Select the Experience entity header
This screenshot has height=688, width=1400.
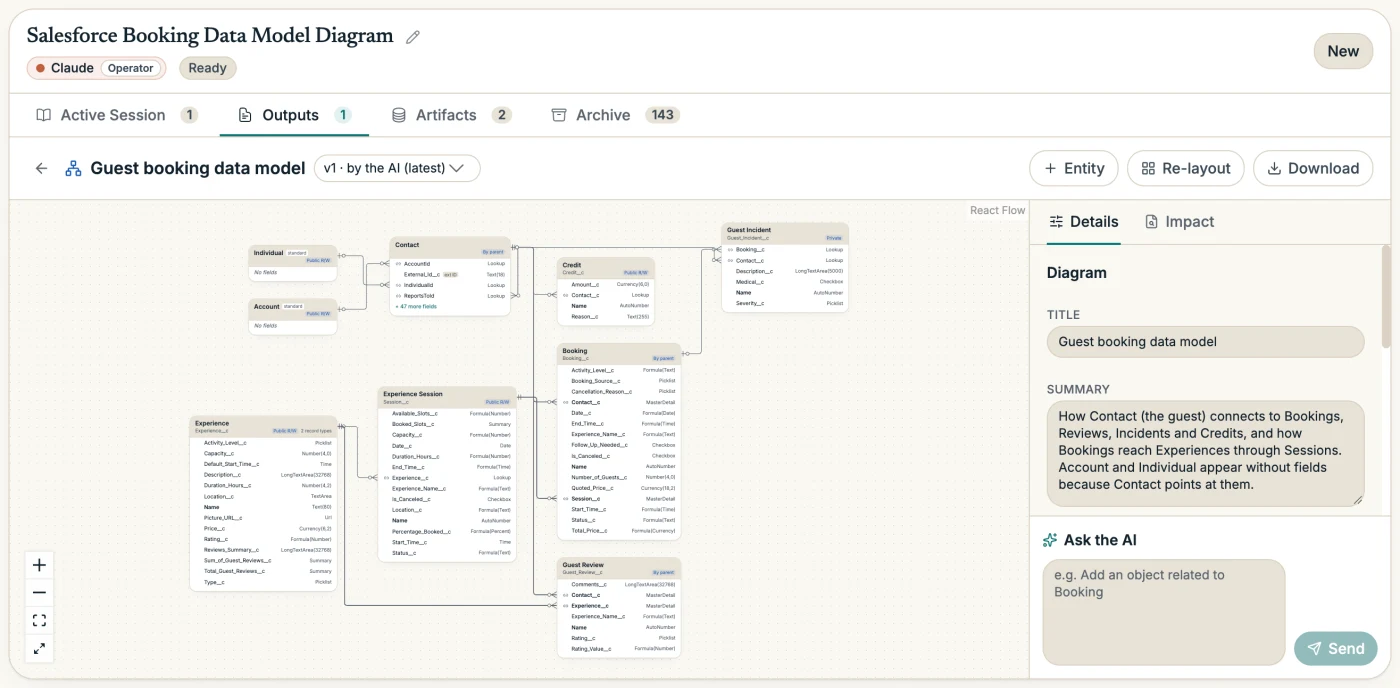point(263,426)
